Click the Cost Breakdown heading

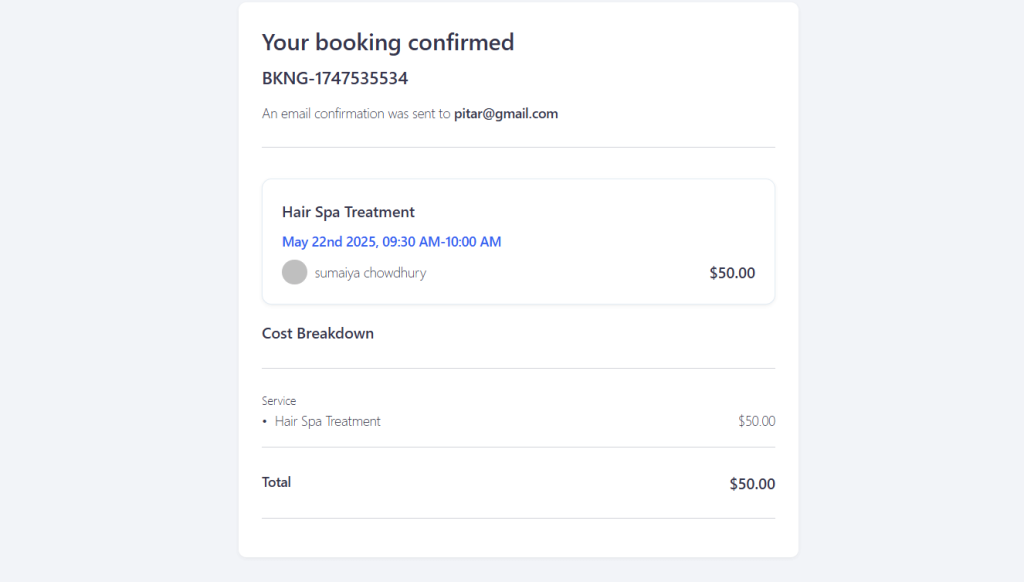(x=318, y=333)
